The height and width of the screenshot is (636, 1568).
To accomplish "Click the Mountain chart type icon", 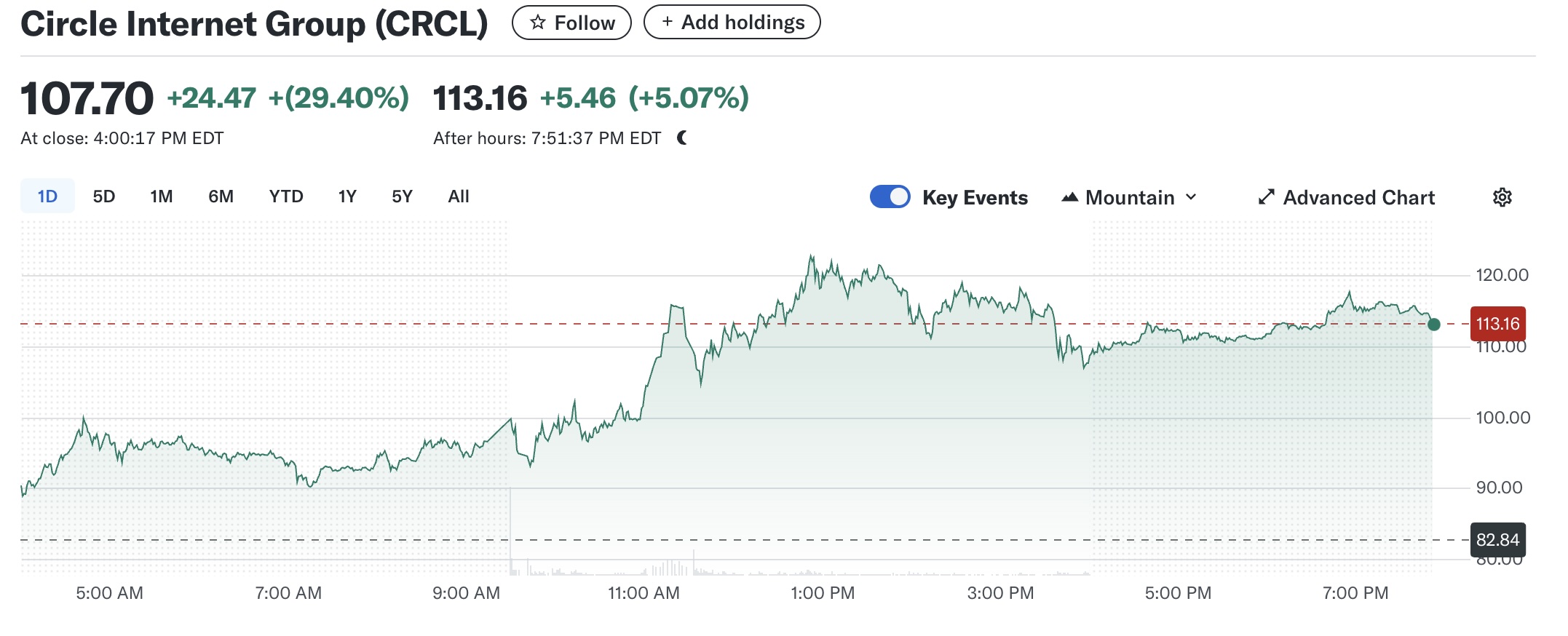I will pyautogui.click(x=1069, y=197).
